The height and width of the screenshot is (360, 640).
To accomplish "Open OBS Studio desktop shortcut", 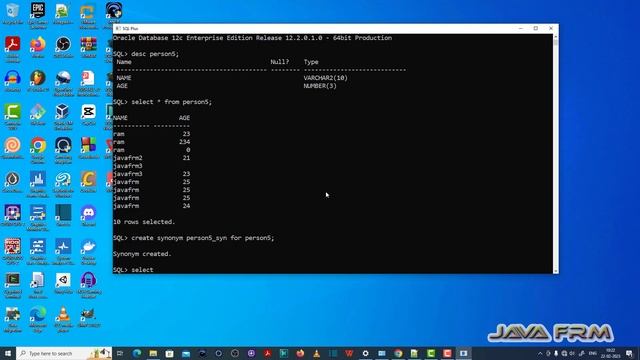I will (x=63, y=47).
